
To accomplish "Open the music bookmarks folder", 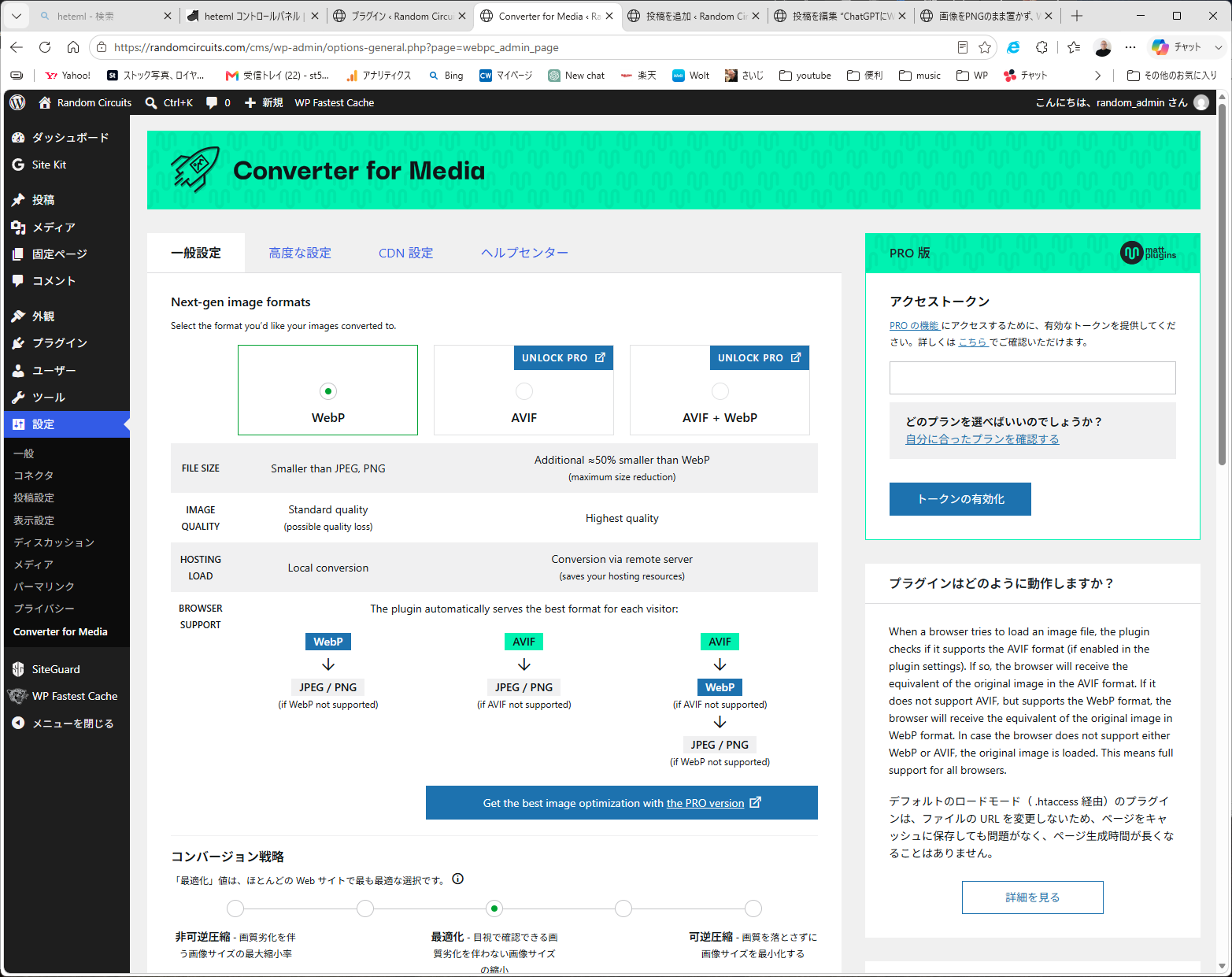I will click(920, 76).
